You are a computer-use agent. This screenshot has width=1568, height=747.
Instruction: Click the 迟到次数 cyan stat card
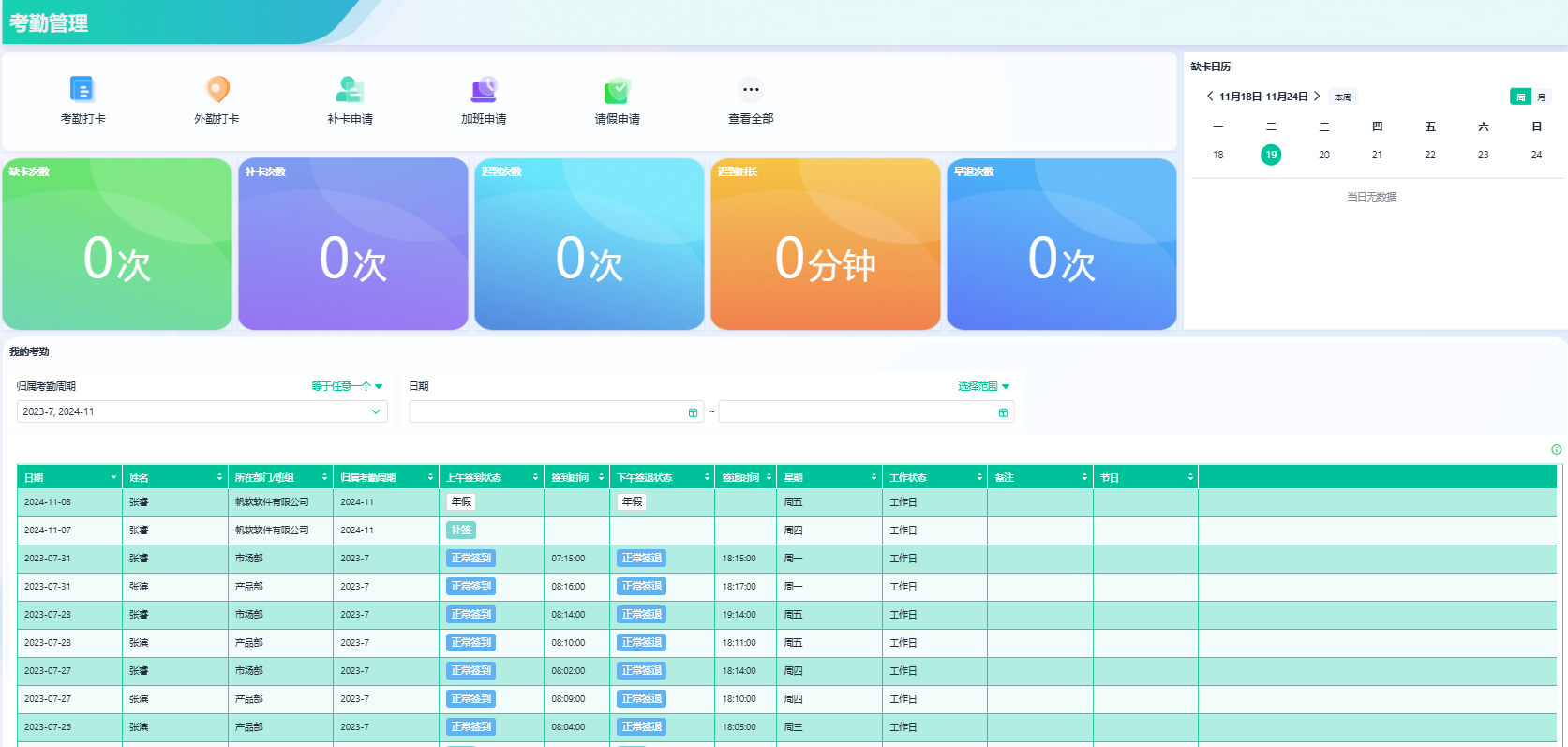590,244
